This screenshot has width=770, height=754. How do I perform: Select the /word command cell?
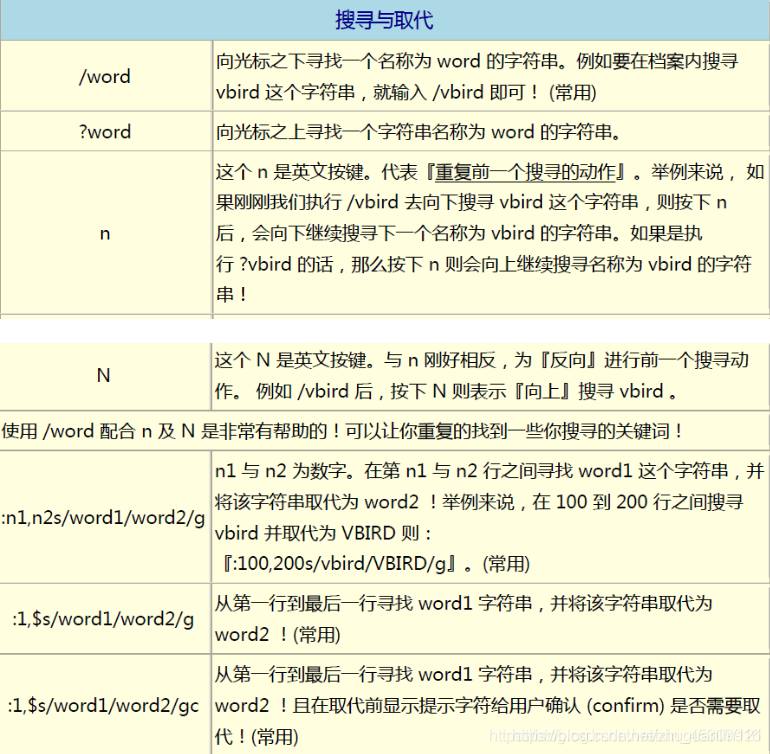point(106,76)
